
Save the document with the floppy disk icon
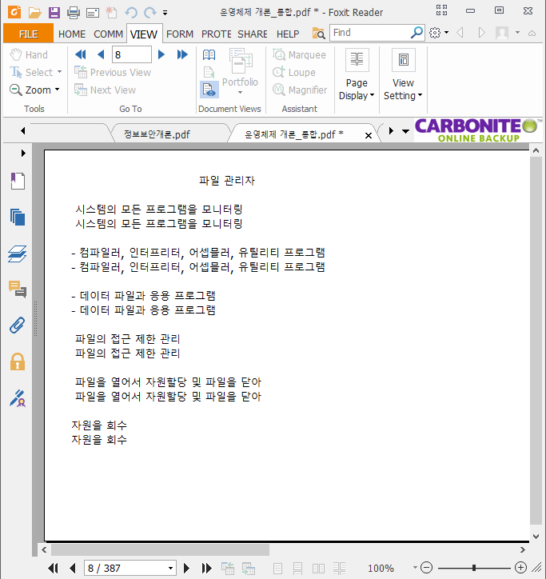click(x=54, y=13)
